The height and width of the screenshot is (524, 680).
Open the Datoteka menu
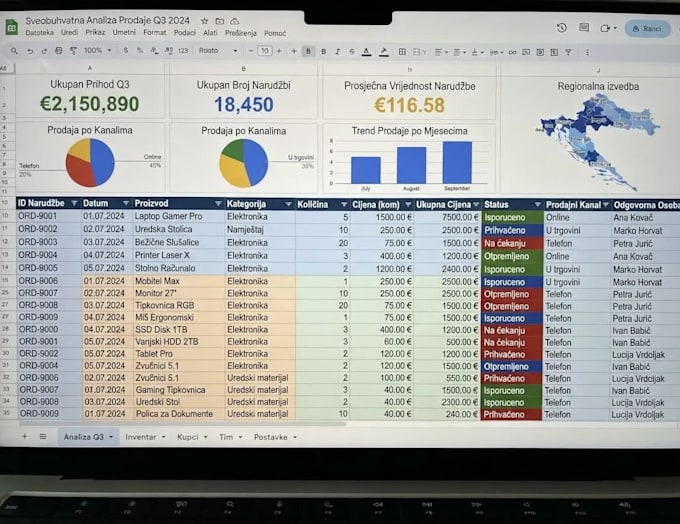coord(39,33)
